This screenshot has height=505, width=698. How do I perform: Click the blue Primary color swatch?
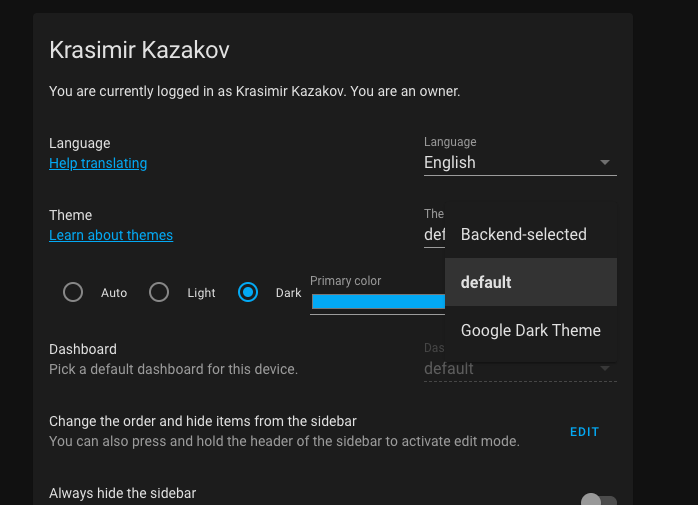(x=378, y=301)
